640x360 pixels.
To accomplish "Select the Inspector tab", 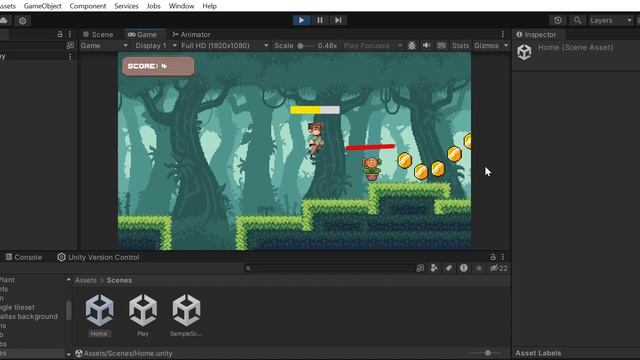I will tap(536, 35).
